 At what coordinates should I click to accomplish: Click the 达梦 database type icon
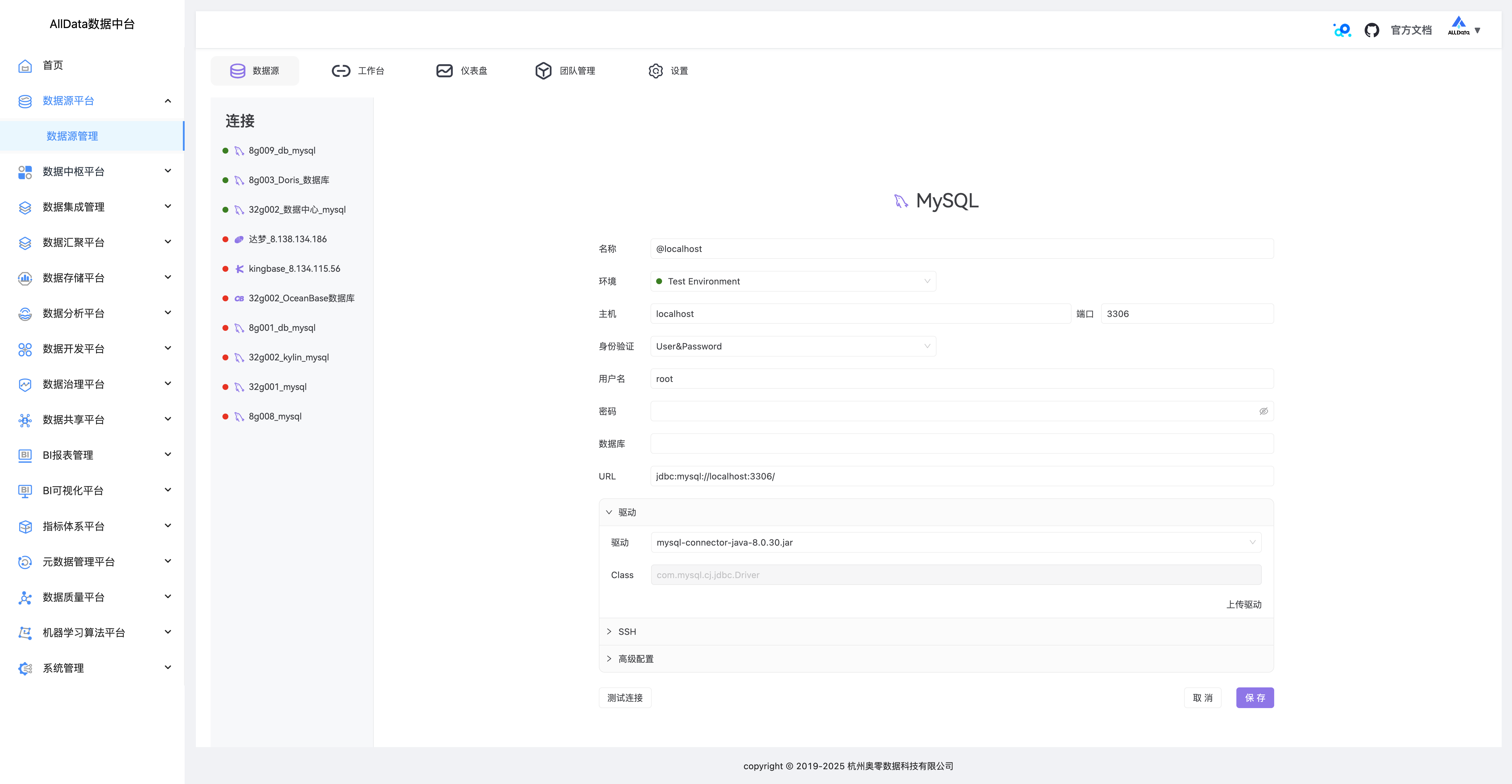(x=239, y=240)
